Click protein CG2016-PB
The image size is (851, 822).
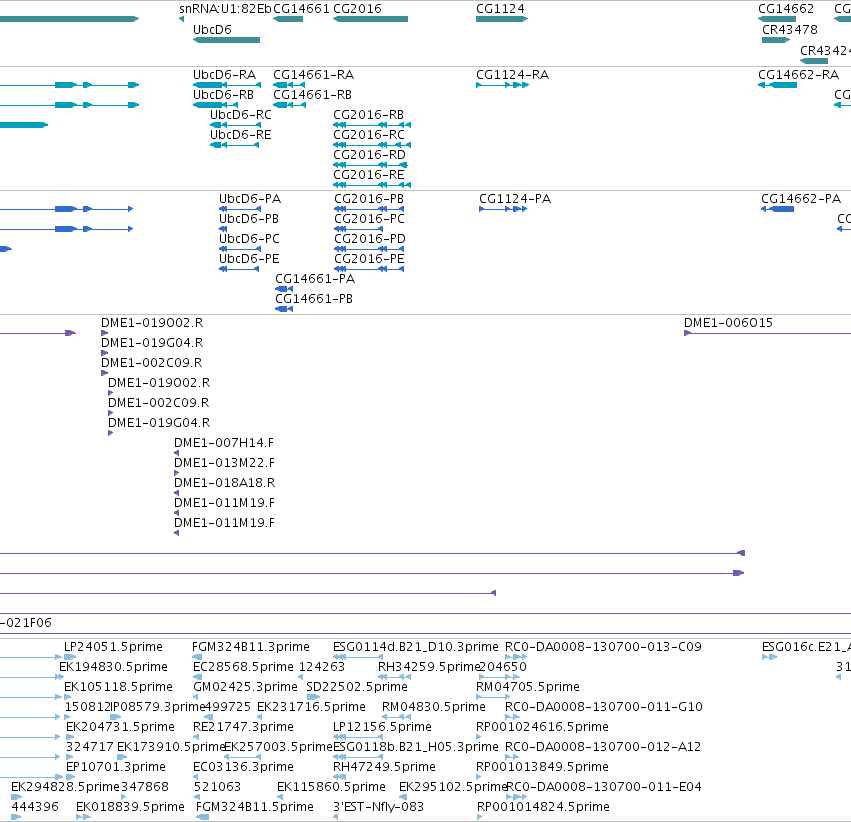[369, 209]
